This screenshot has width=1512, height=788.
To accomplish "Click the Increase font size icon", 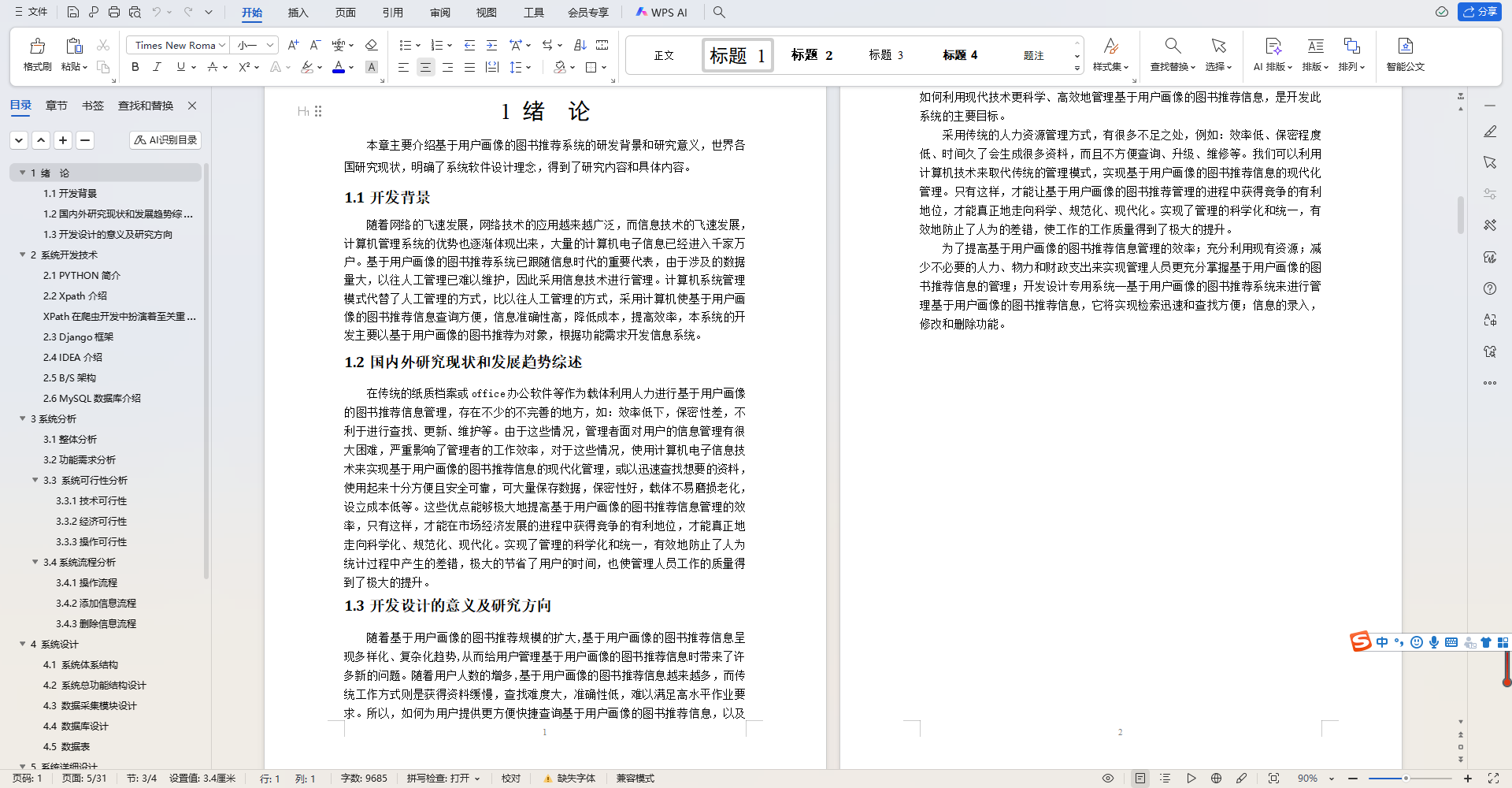I will coord(293,45).
